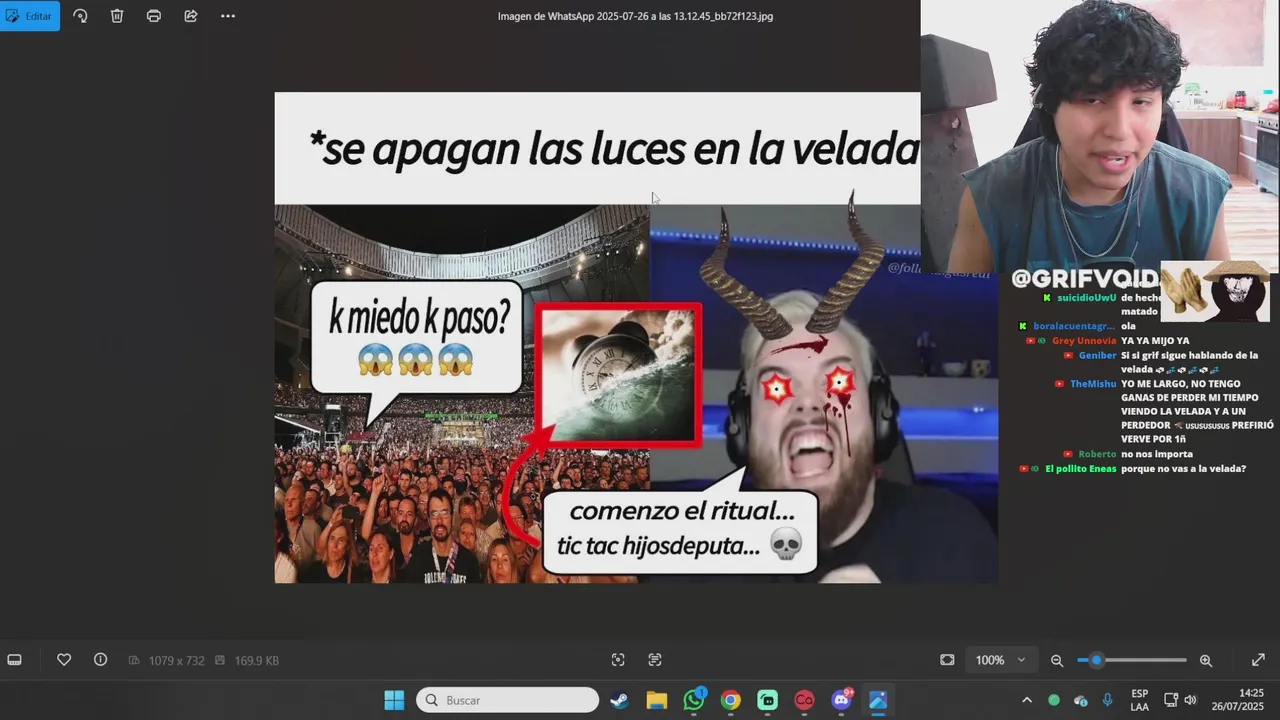The height and width of the screenshot is (720, 1280).
Task: Zoom in with the plus magnifier icon
Action: (x=1206, y=660)
